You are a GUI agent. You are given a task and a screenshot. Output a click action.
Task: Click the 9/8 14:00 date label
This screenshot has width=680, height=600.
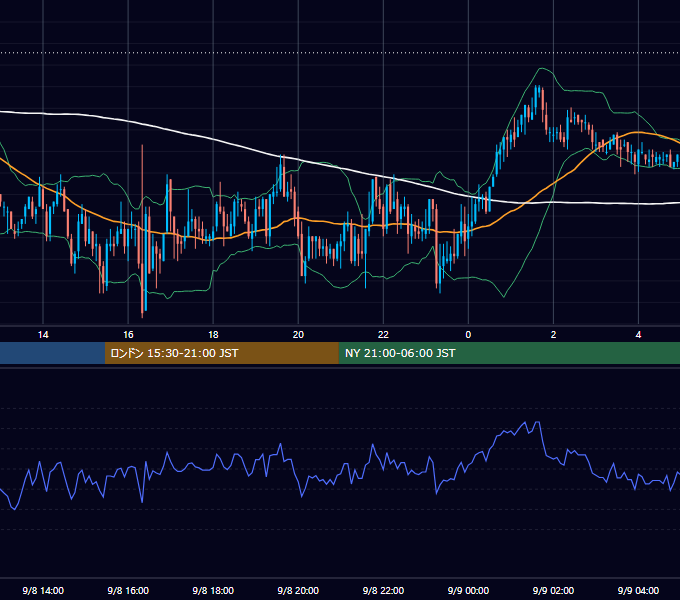point(43,590)
